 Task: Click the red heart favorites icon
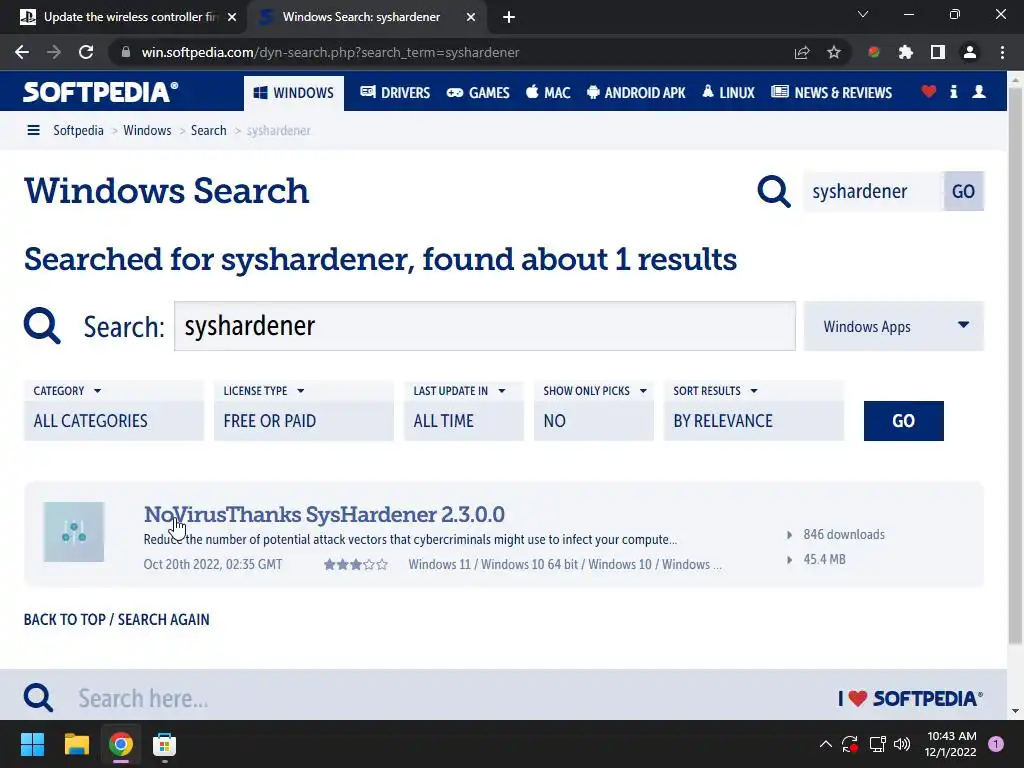click(x=929, y=91)
